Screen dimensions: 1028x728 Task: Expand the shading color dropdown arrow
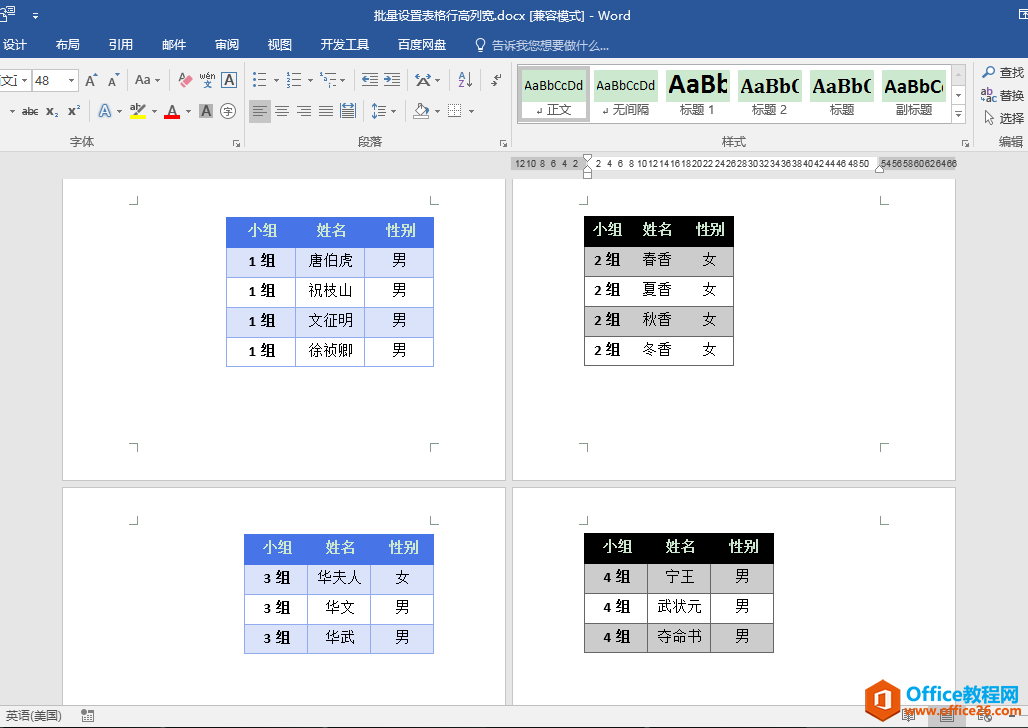pyautogui.click(x=437, y=111)
